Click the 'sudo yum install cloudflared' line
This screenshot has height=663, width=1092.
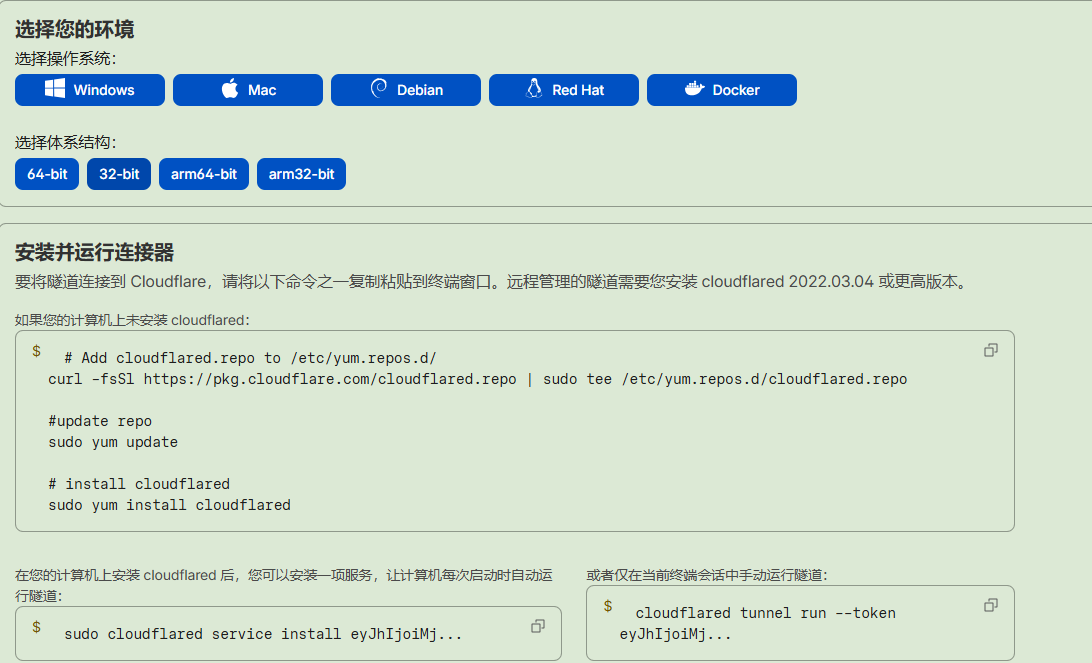(x=169, y=505)
